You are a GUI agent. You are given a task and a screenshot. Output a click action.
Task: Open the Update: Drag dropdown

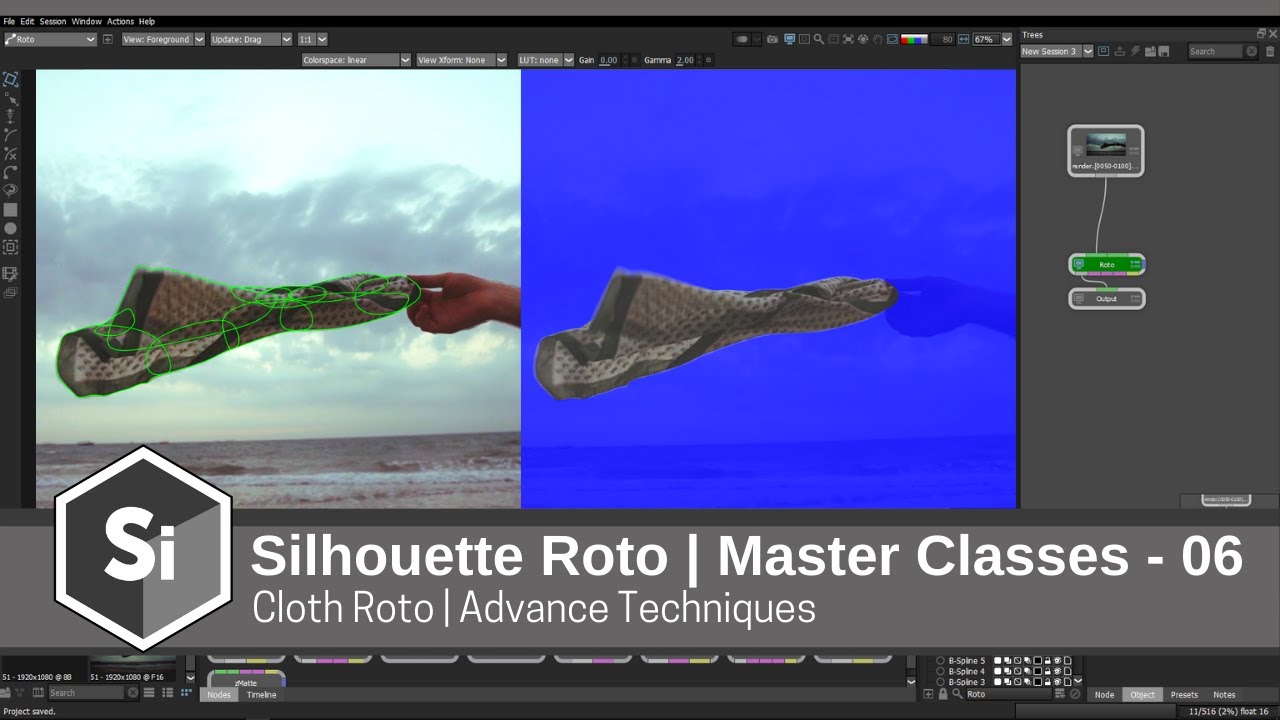tap(251, 39)
